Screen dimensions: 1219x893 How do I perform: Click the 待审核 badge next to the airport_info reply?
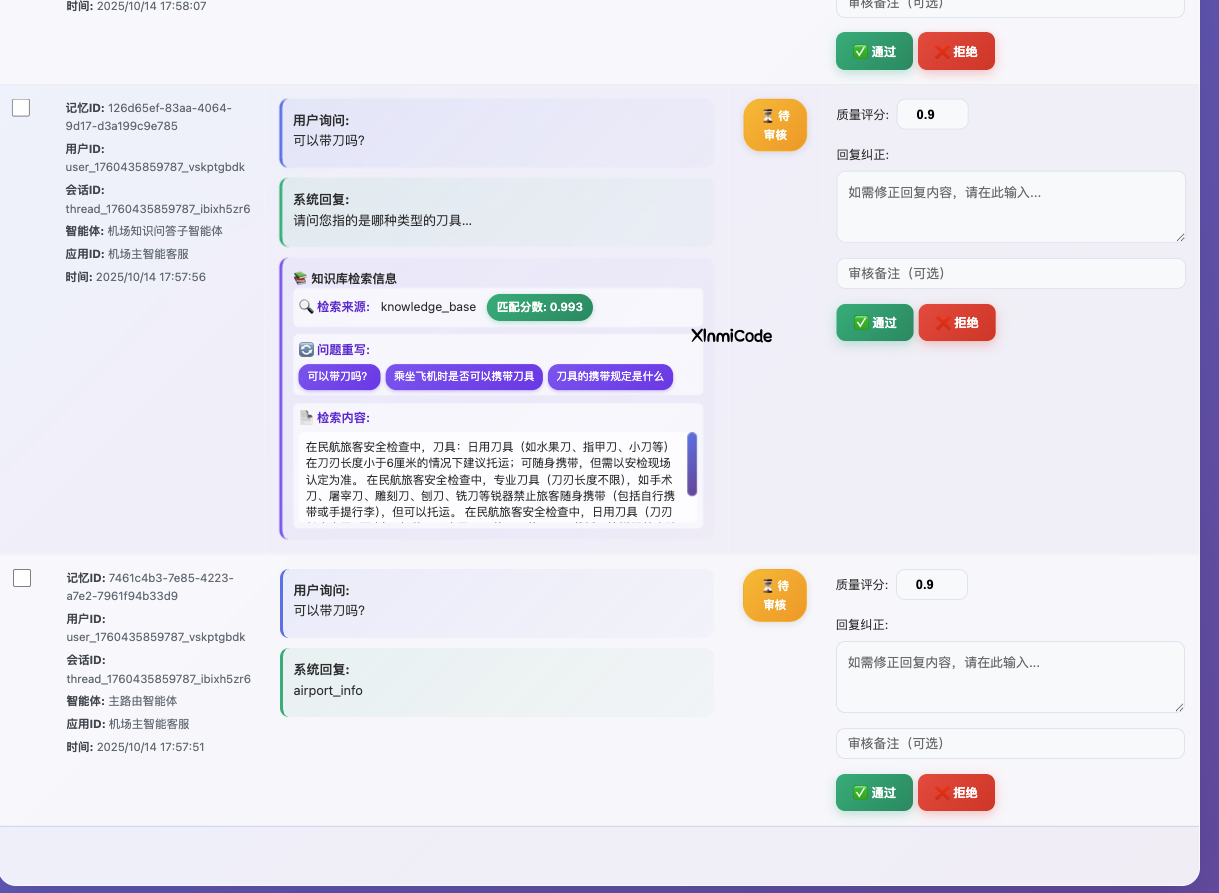point(775,595)
